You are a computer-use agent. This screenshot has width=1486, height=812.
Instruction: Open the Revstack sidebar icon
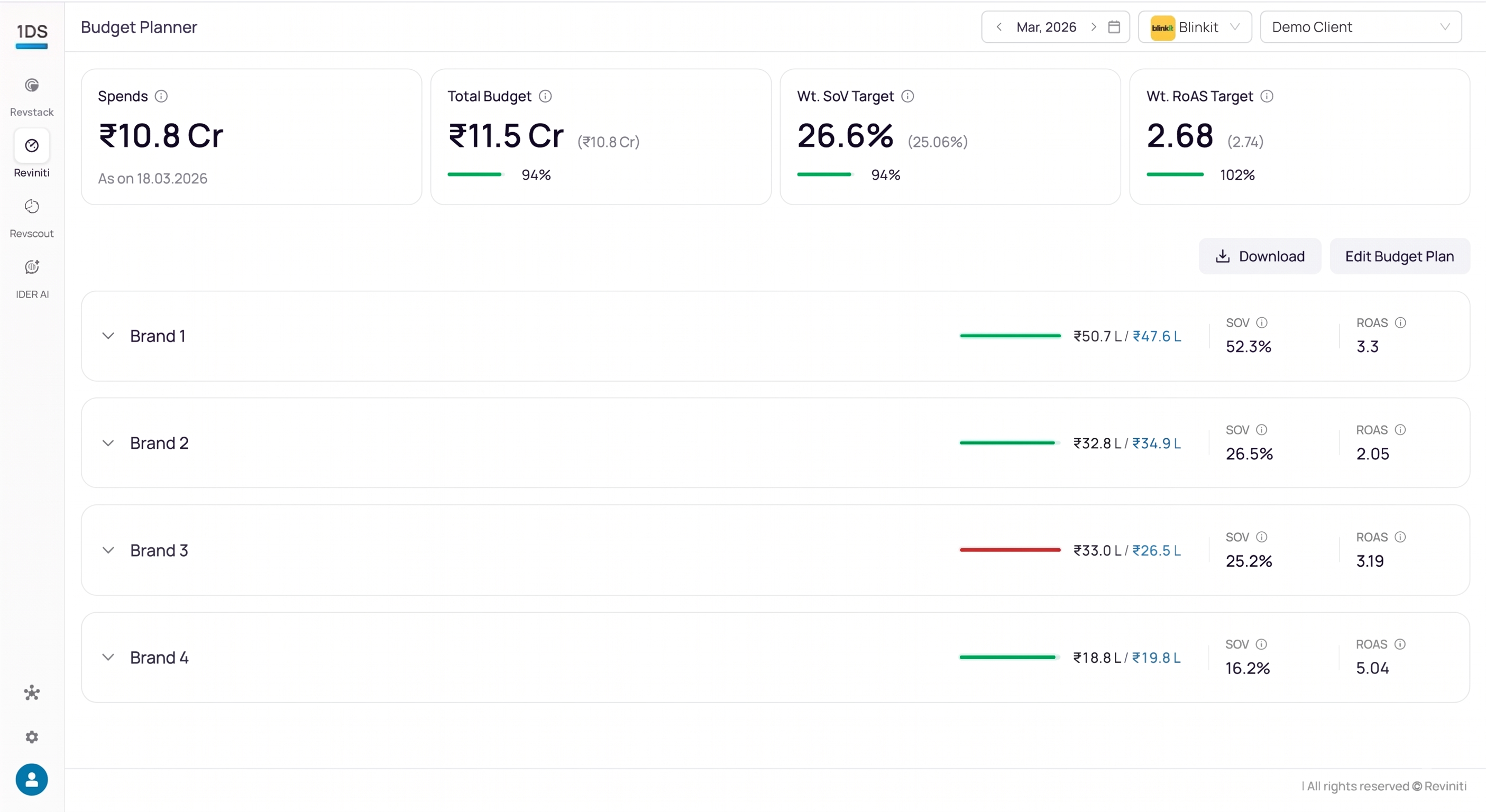point(32,86)
